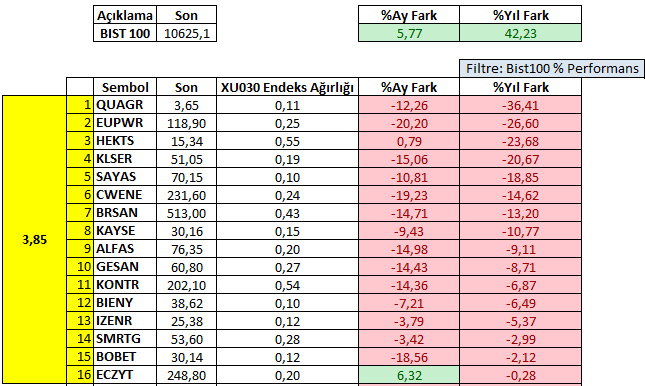
Task: Click the SMRTG symbol cell
Action: point(125,339)
